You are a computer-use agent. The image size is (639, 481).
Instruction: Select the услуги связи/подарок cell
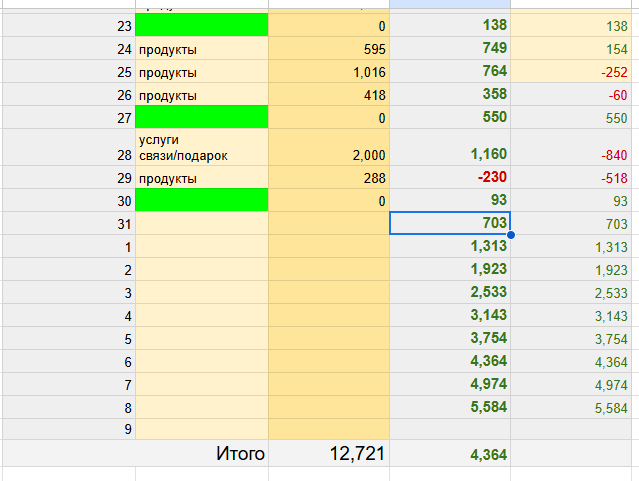pyautogui.click(x=202, y=147)
